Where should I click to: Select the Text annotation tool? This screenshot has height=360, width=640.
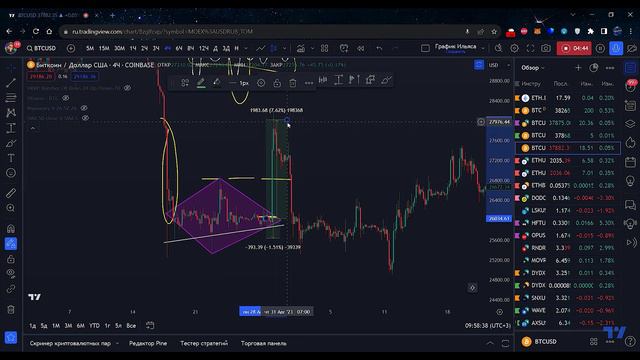11,158
